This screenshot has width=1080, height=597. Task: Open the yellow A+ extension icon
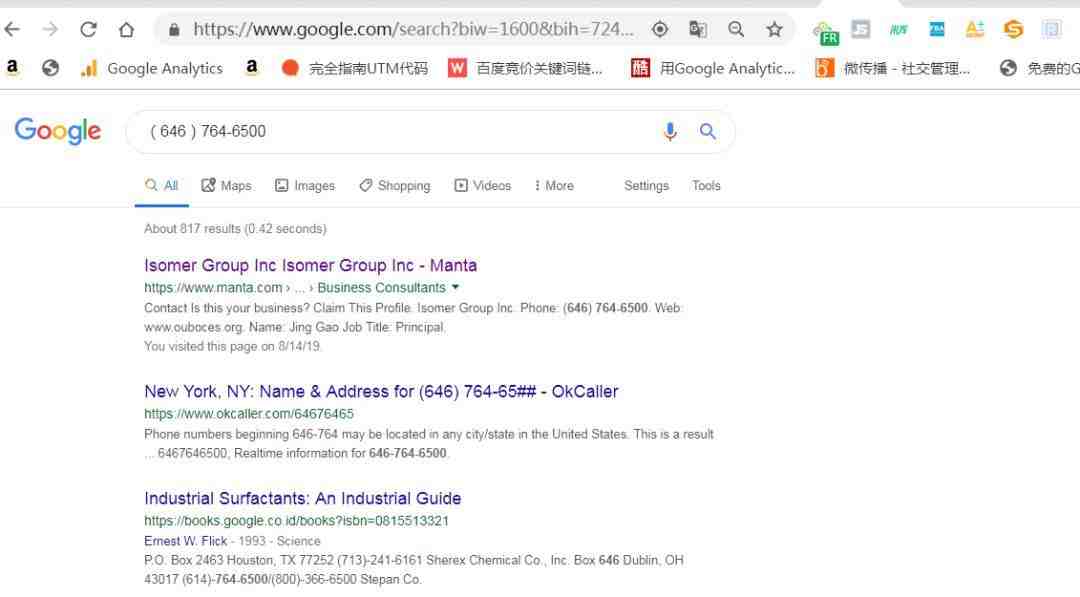point(975,29)
